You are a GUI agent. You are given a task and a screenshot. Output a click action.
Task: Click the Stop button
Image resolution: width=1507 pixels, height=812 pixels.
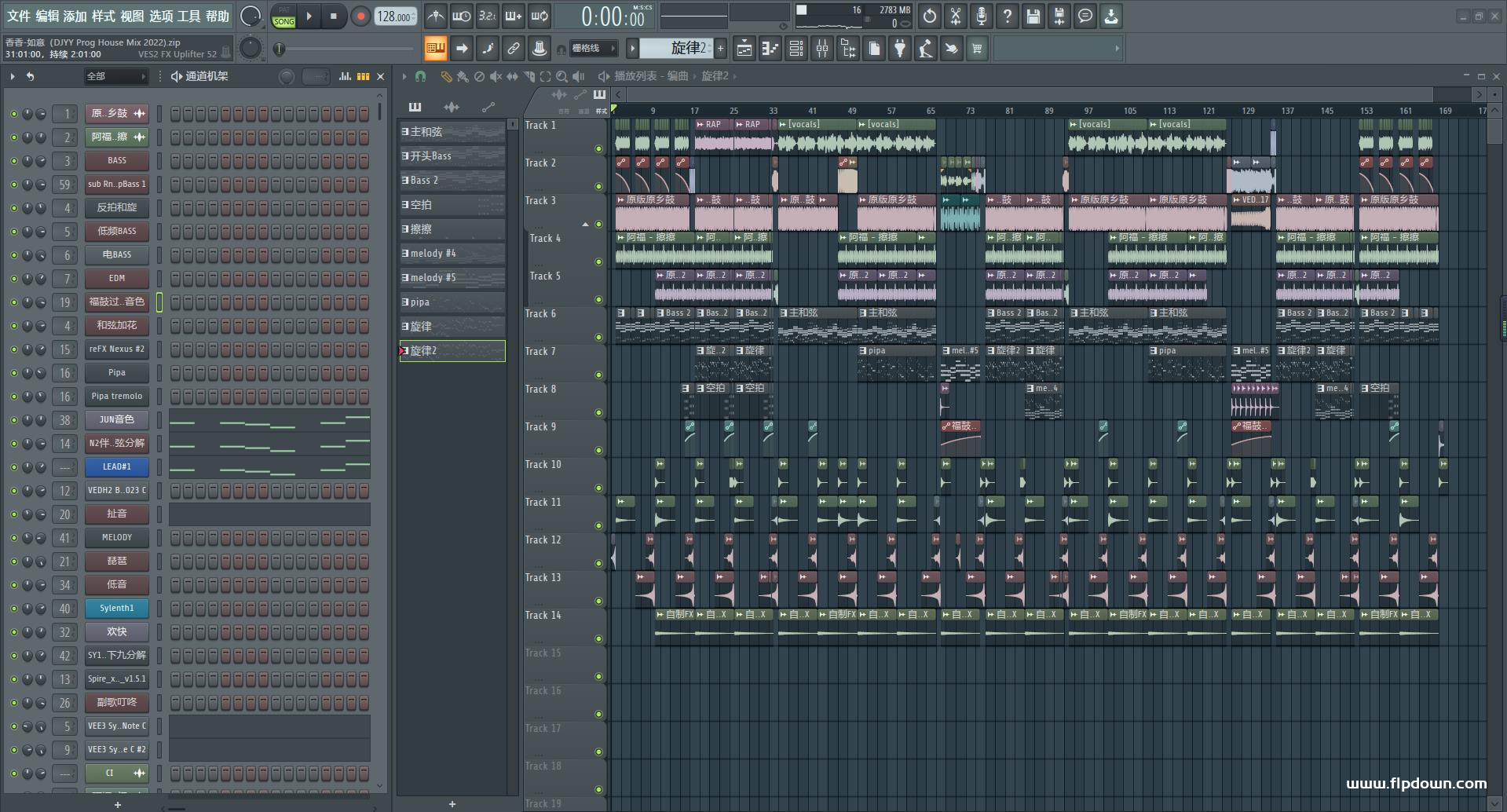(334, 16)
